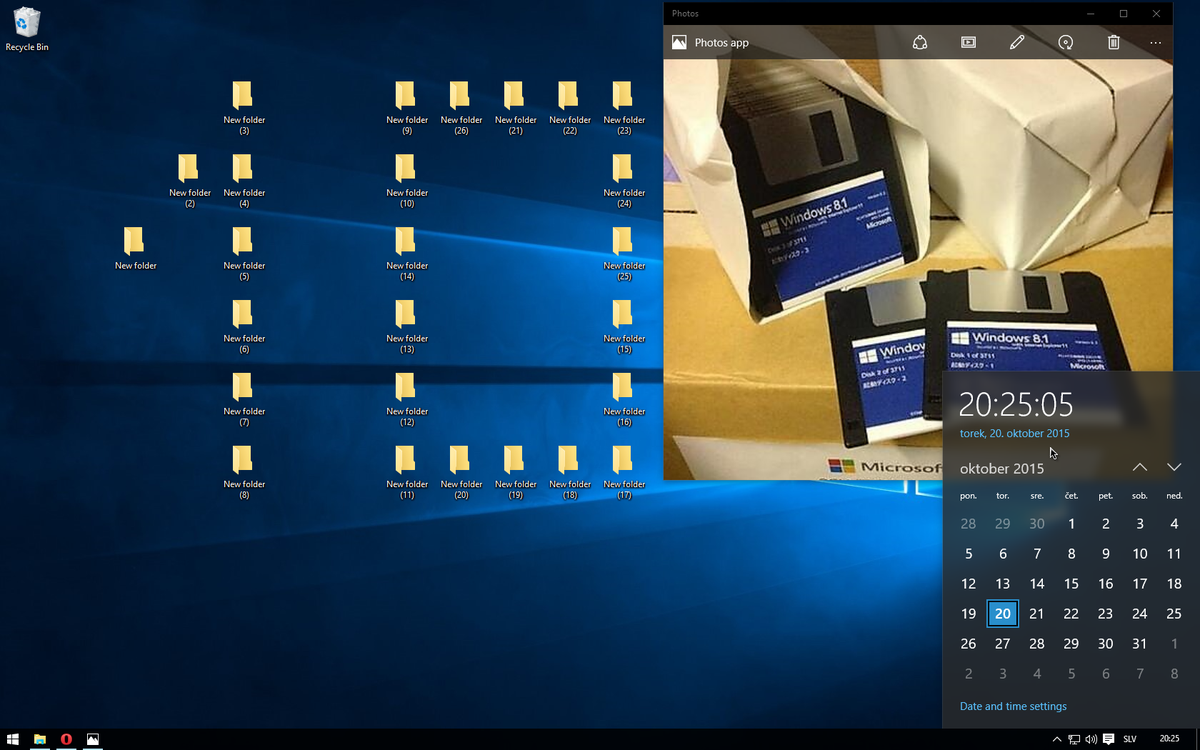Click the Photos app back-to-collection icon
This screenshot has width=1200, height=750.
click(679, 43)
